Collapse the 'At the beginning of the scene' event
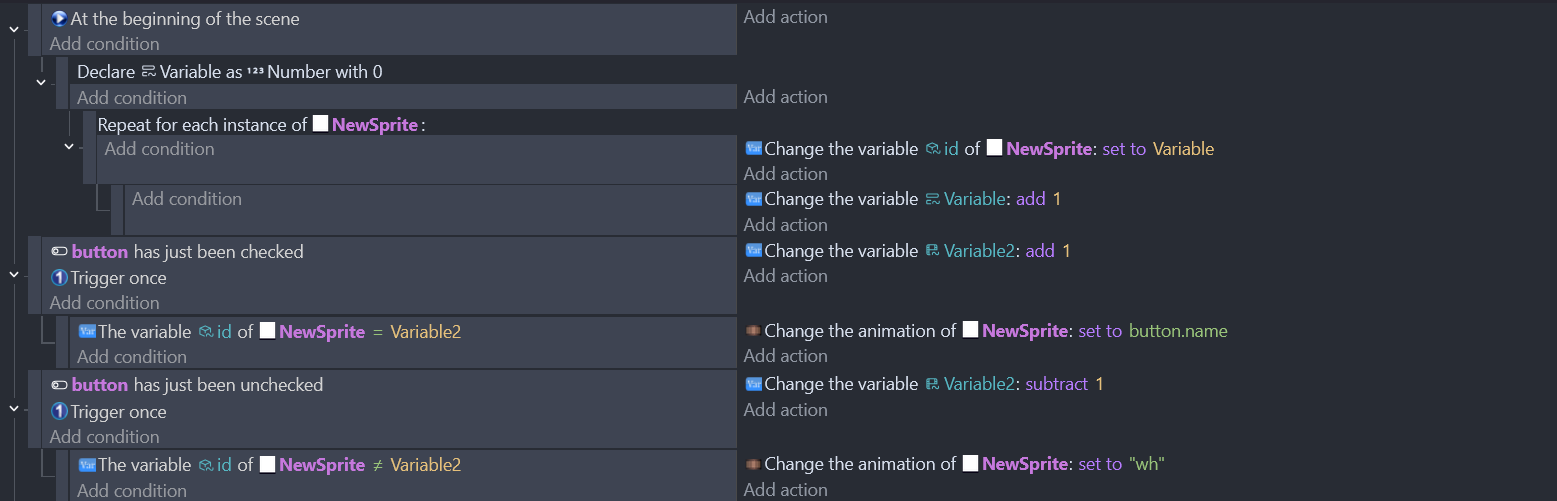Viewport: 1557px width, 501px height. coord(14,30)
